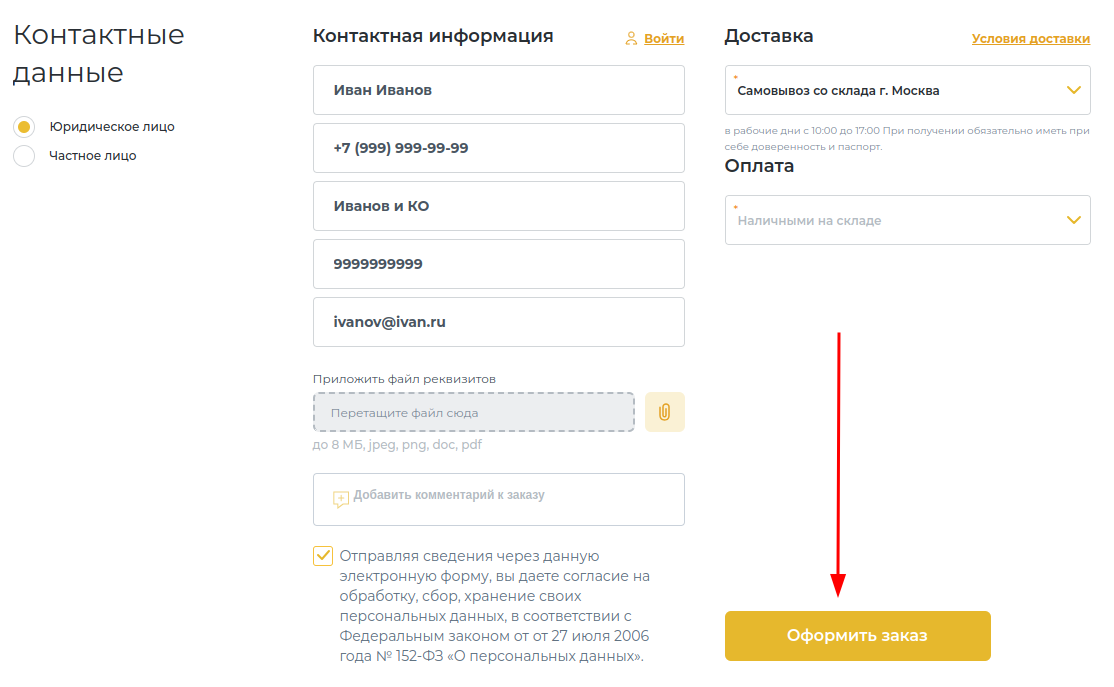The image size is (1114, 687).
Task: Click the ivanov@ivan.ru email field
Action: coord(498,322)
